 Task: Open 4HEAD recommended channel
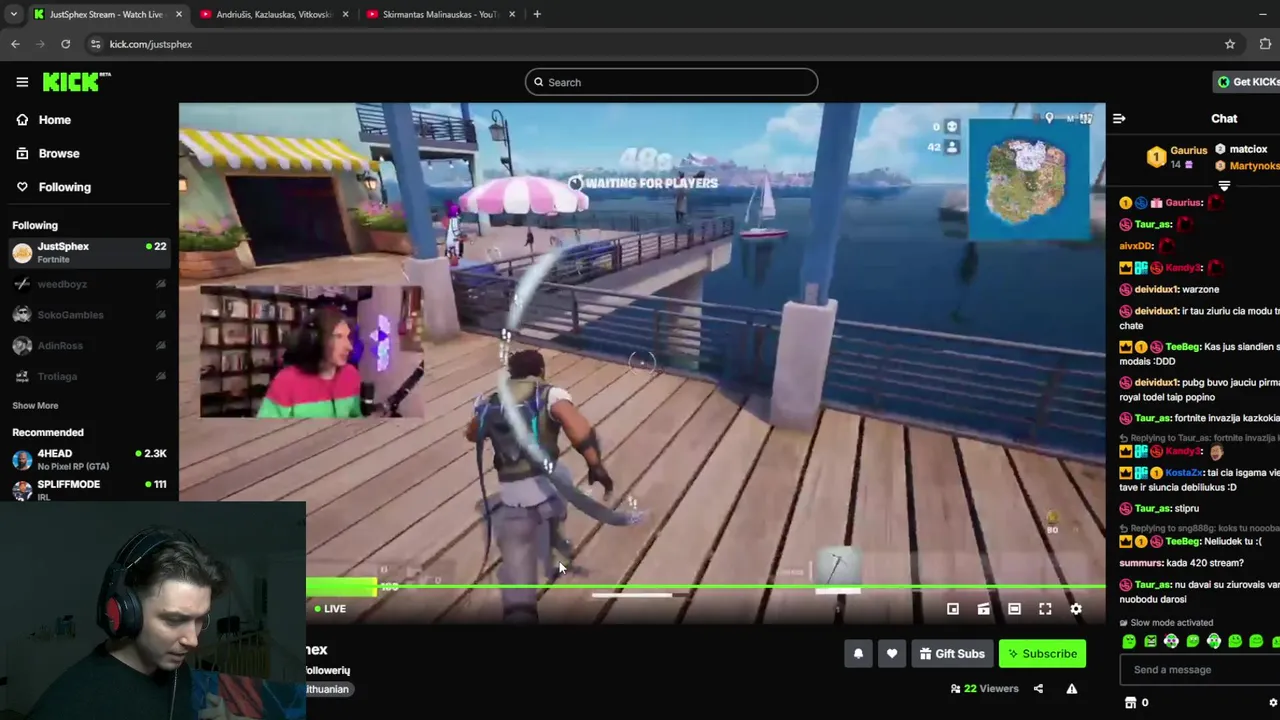pyautogui.click(x=89, y=460)
